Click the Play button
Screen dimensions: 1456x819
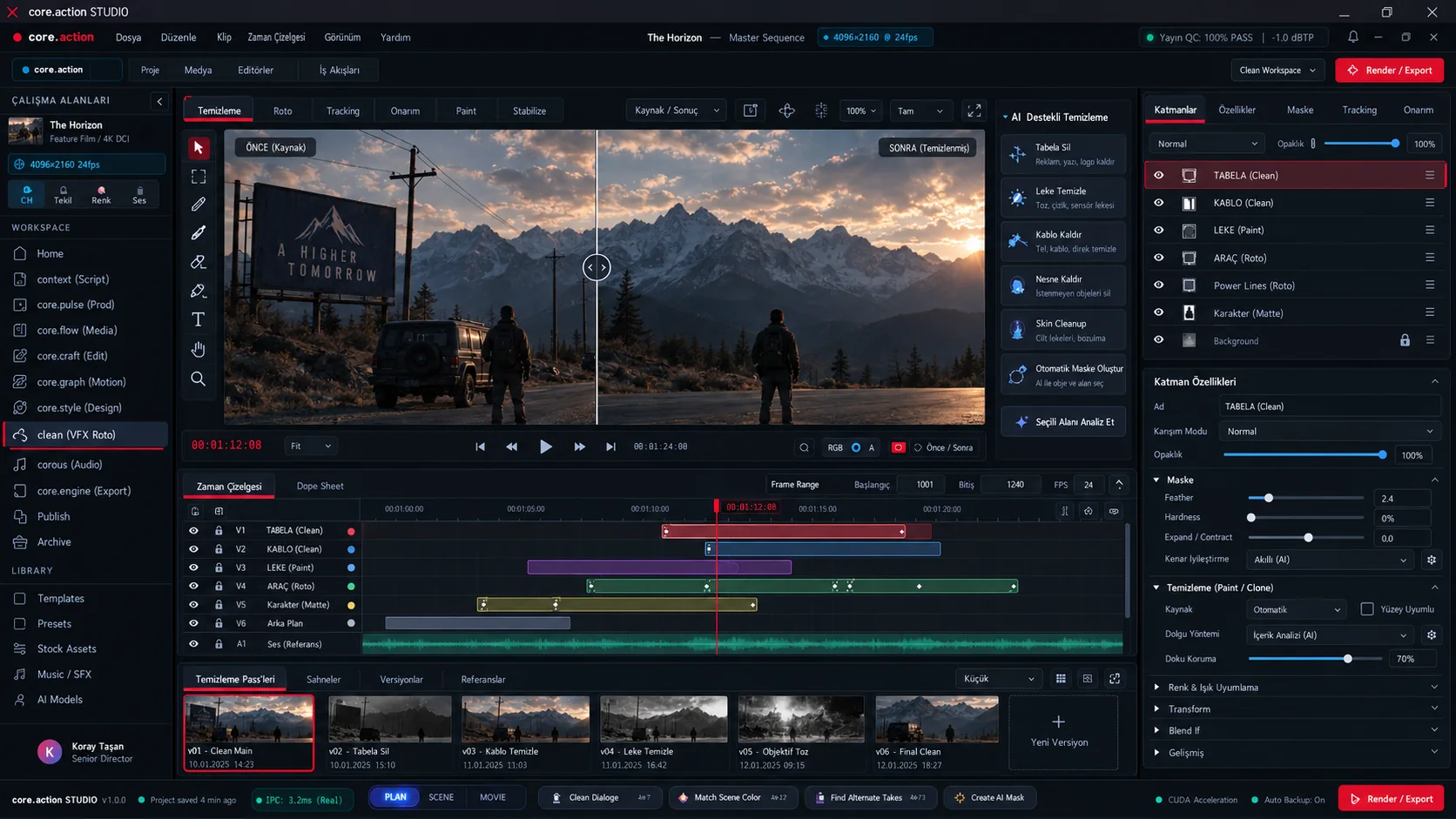click(546, 446)
